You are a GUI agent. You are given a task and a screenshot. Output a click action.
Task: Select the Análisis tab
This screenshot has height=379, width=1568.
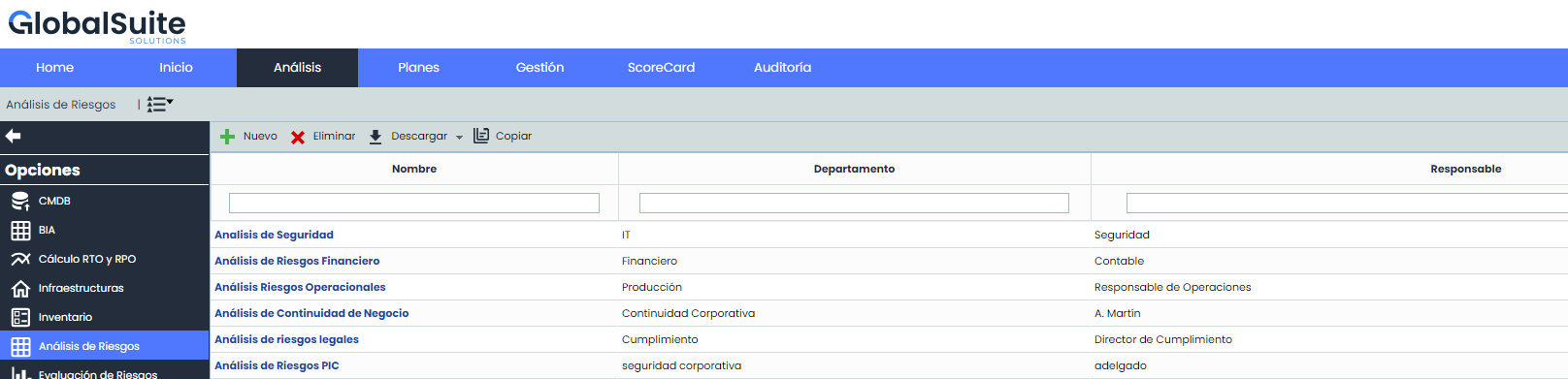(x=297, y=68)
